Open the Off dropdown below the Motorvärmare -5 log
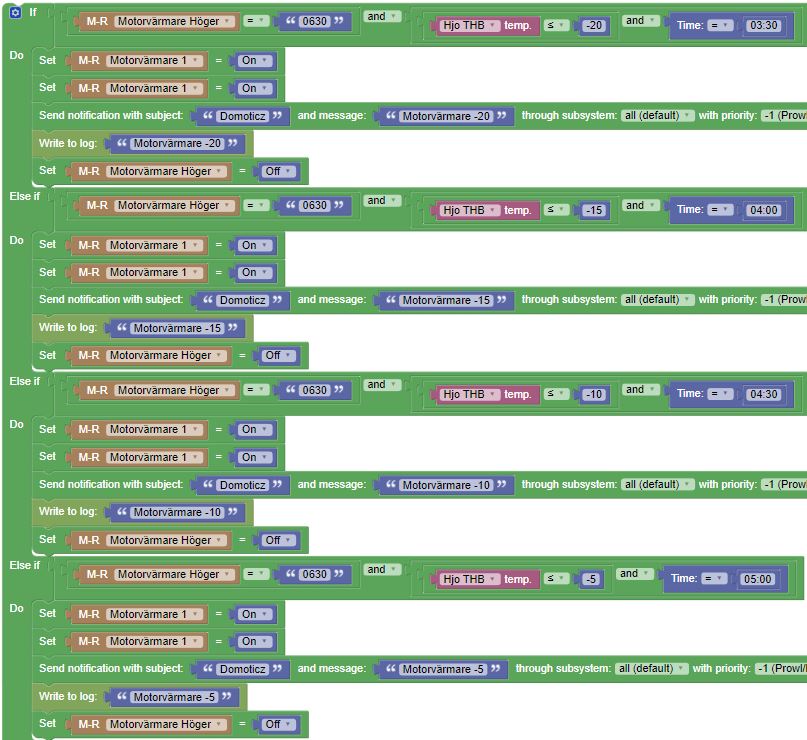Image resolution: width=807 pixels, height=740 pixels. click(x=278, y=724)
